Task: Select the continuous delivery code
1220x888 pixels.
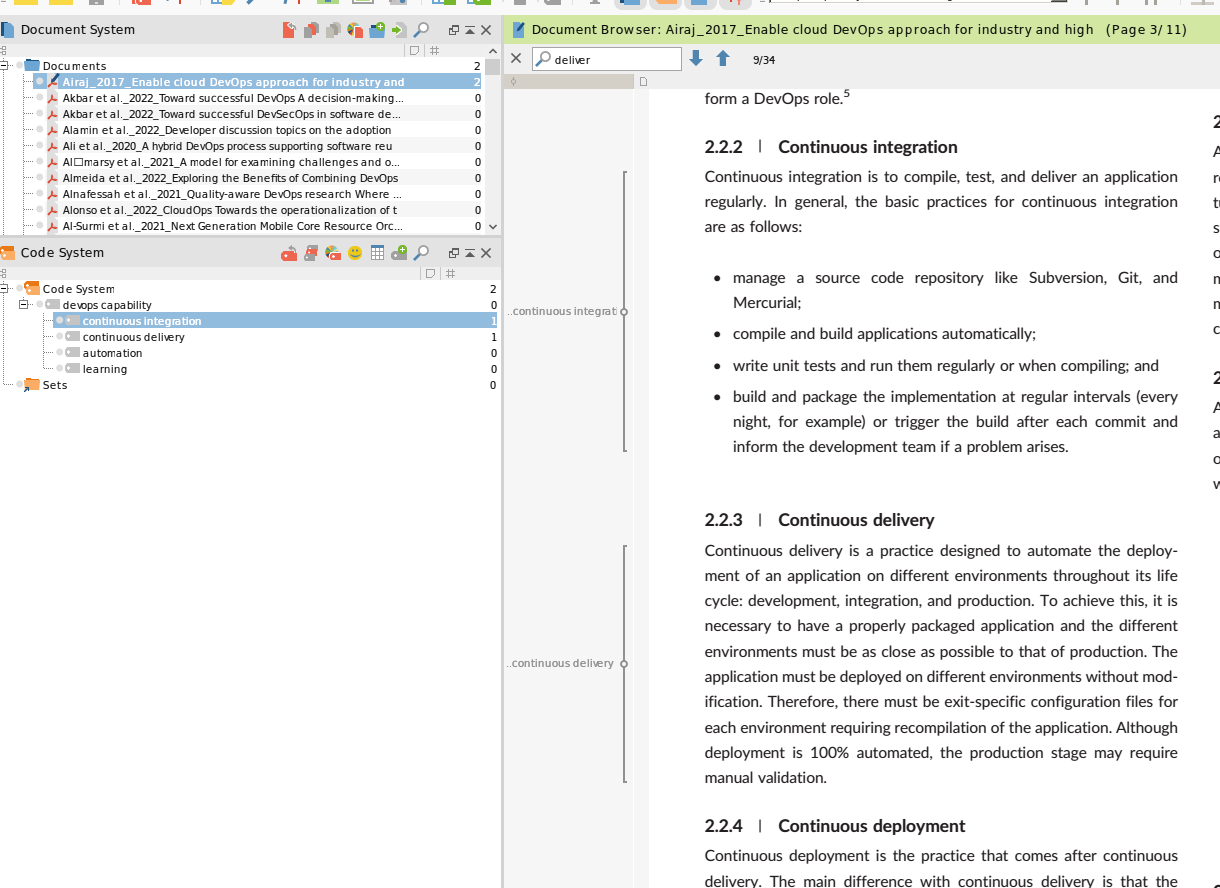Action: point(133,337)
